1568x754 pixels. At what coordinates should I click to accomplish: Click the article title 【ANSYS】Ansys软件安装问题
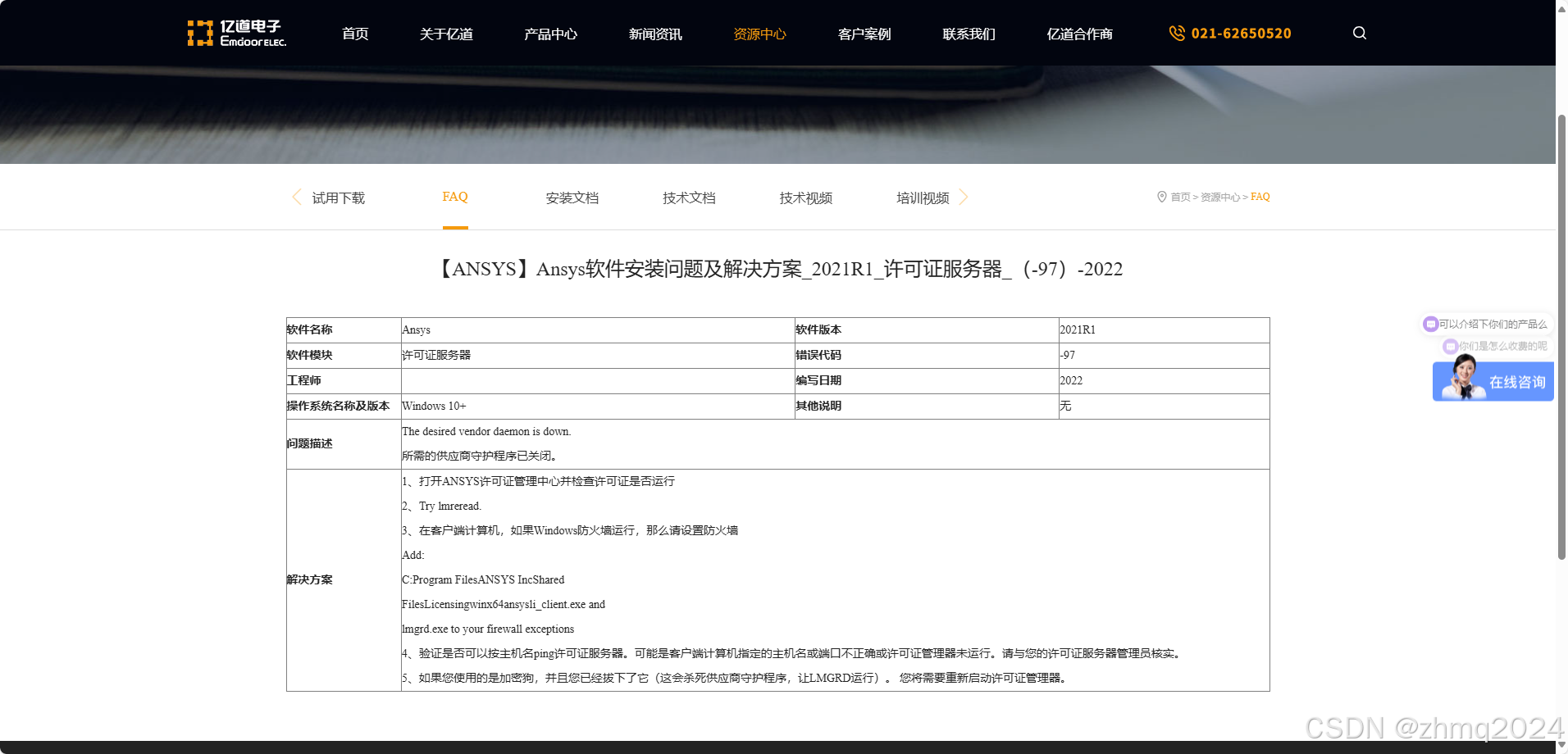click(x=778, y=269)
